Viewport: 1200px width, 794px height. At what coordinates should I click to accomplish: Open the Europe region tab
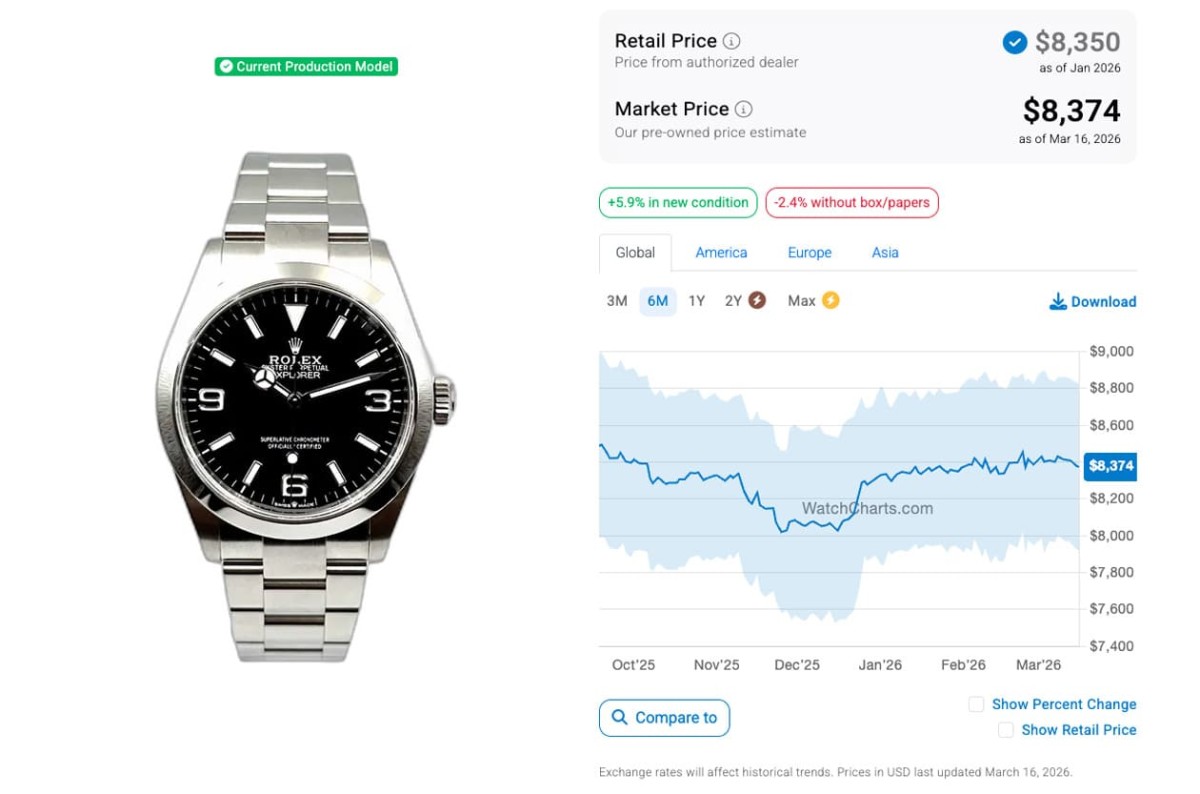point(809,253)
